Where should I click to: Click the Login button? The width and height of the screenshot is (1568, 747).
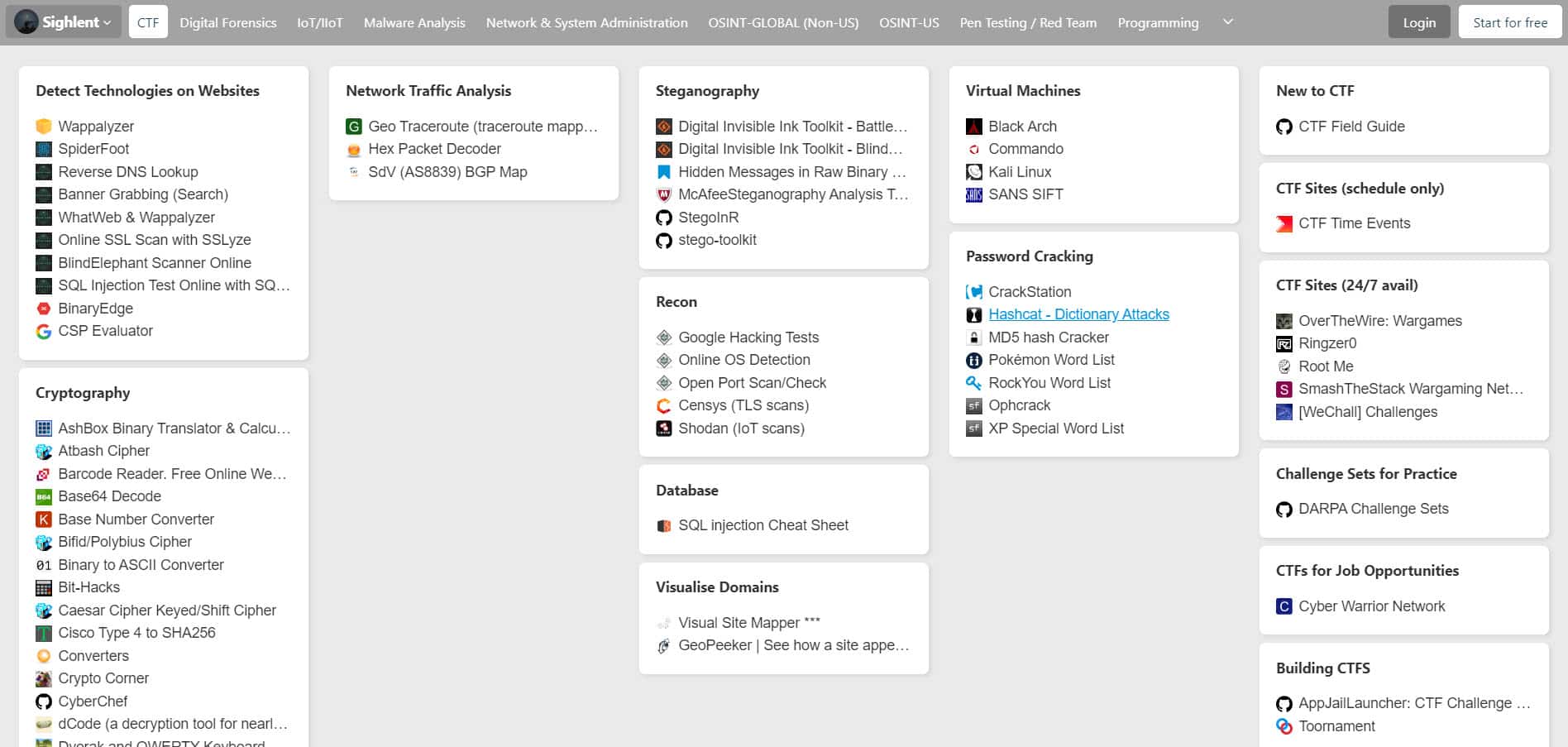tap(1419, 22)
